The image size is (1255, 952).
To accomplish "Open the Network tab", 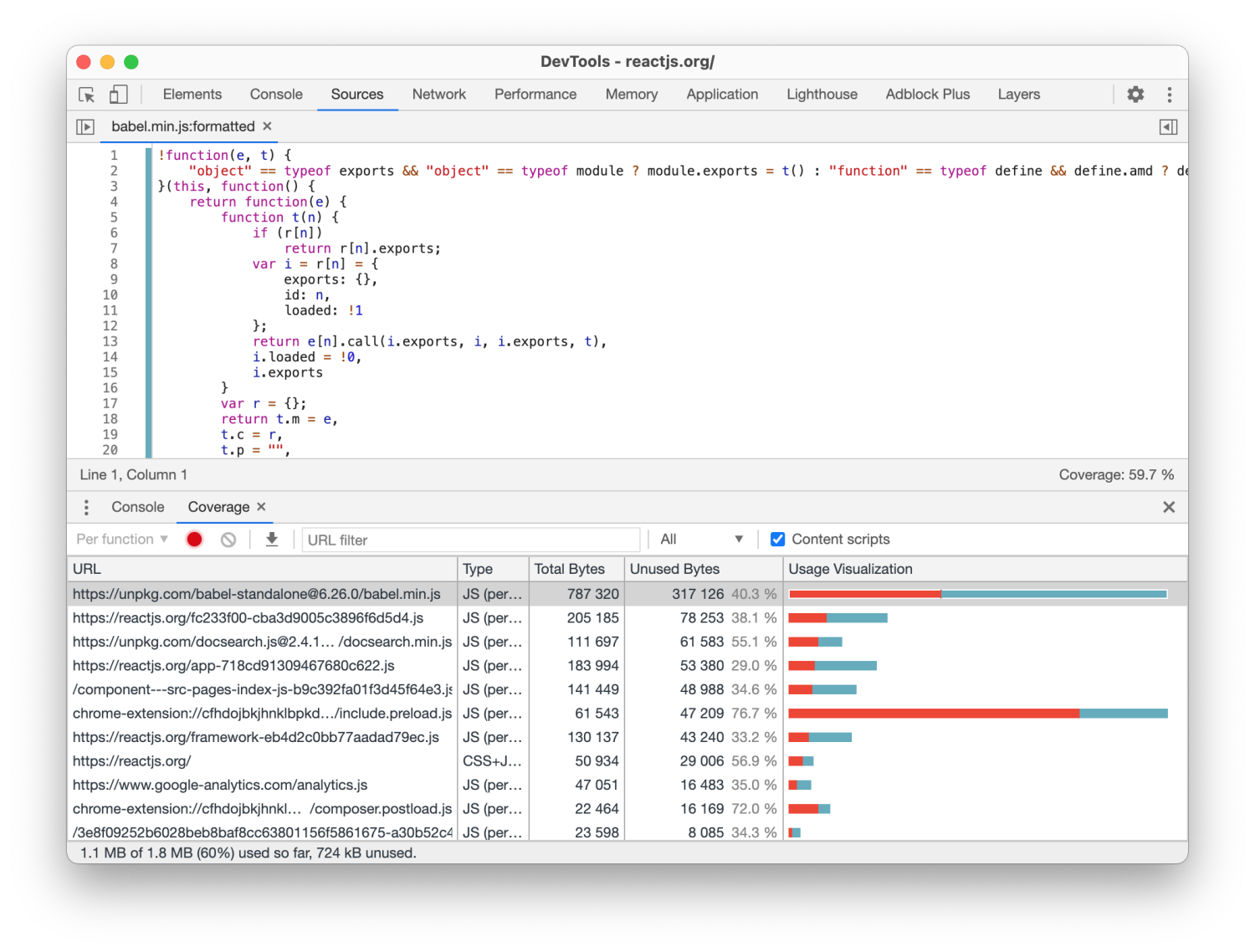I will click(x=439, y=95).
